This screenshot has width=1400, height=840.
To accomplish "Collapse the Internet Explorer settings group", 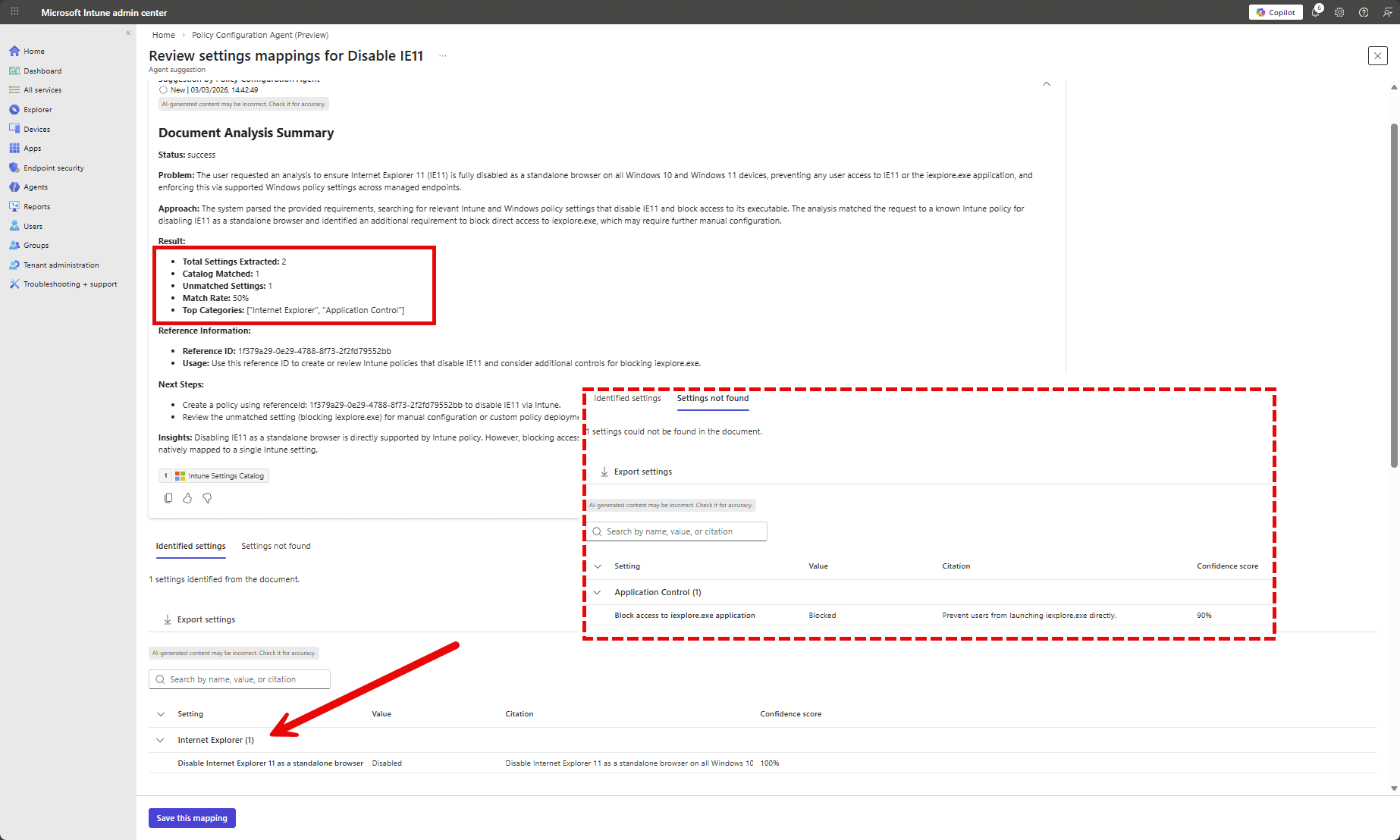I will (x=160, y=740).
